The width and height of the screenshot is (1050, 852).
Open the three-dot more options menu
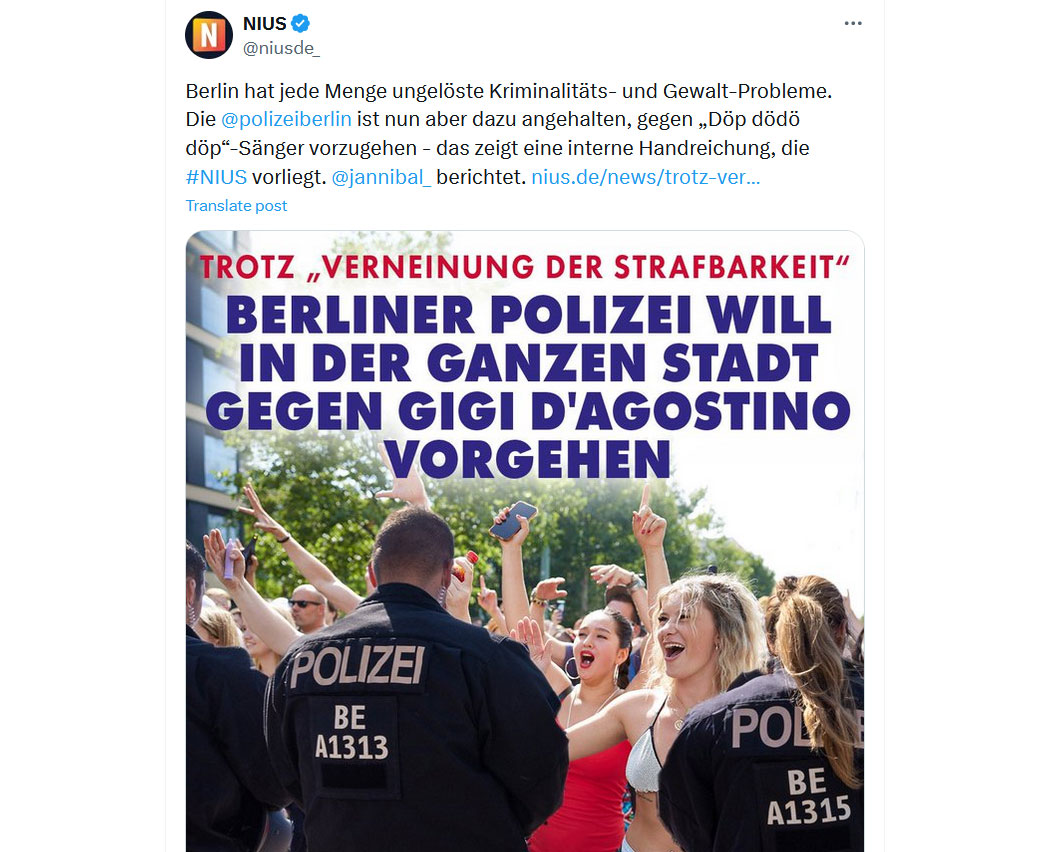click(852, 23)
